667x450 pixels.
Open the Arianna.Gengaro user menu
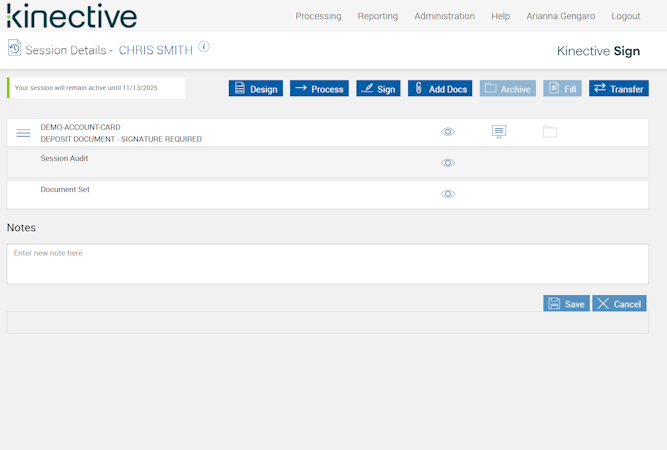(x=561, y=16)
